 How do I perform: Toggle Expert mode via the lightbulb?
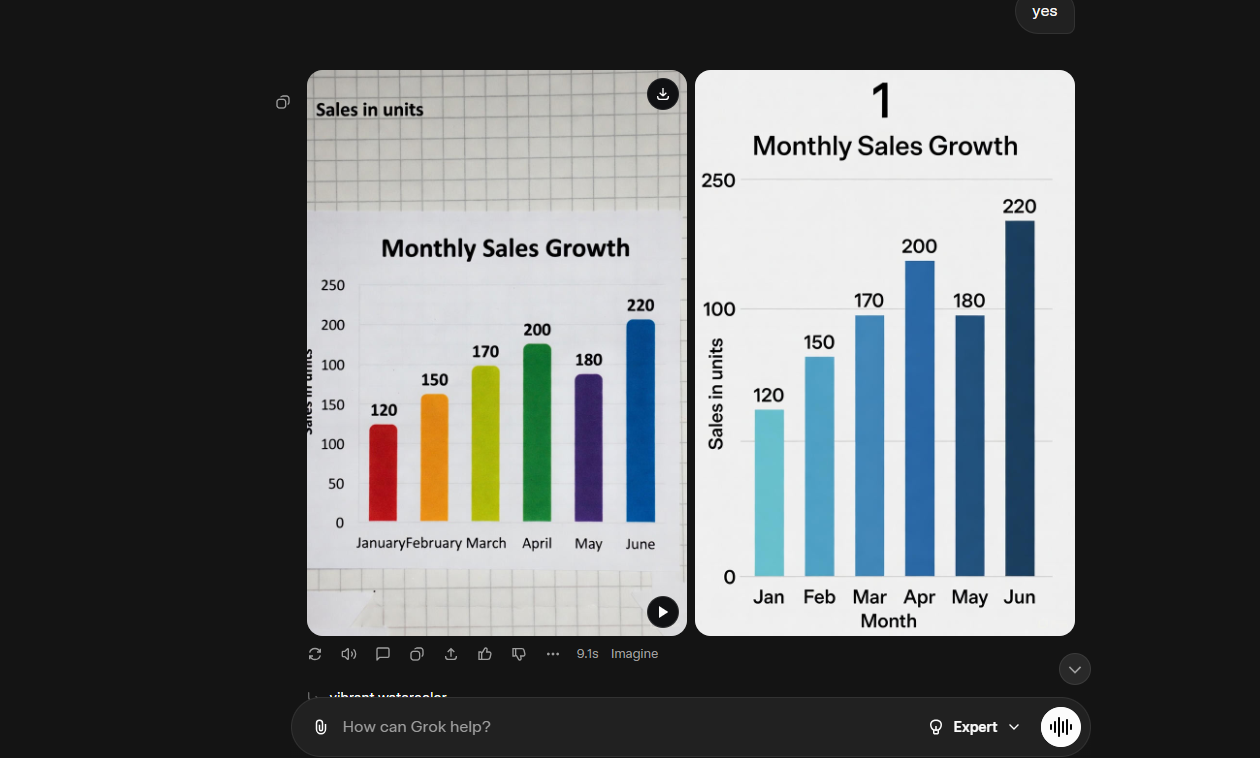pos(936,727)
